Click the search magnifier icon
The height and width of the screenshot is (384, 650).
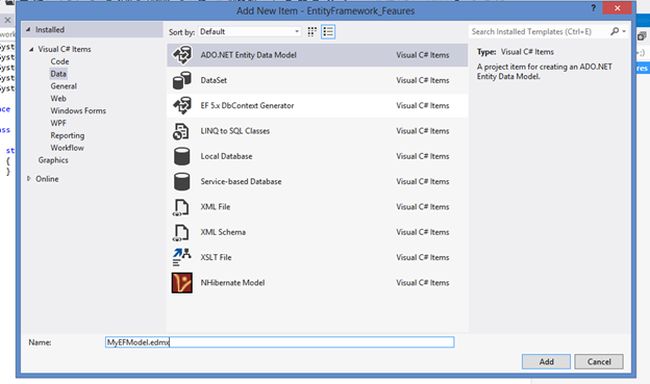click(615, 31)
